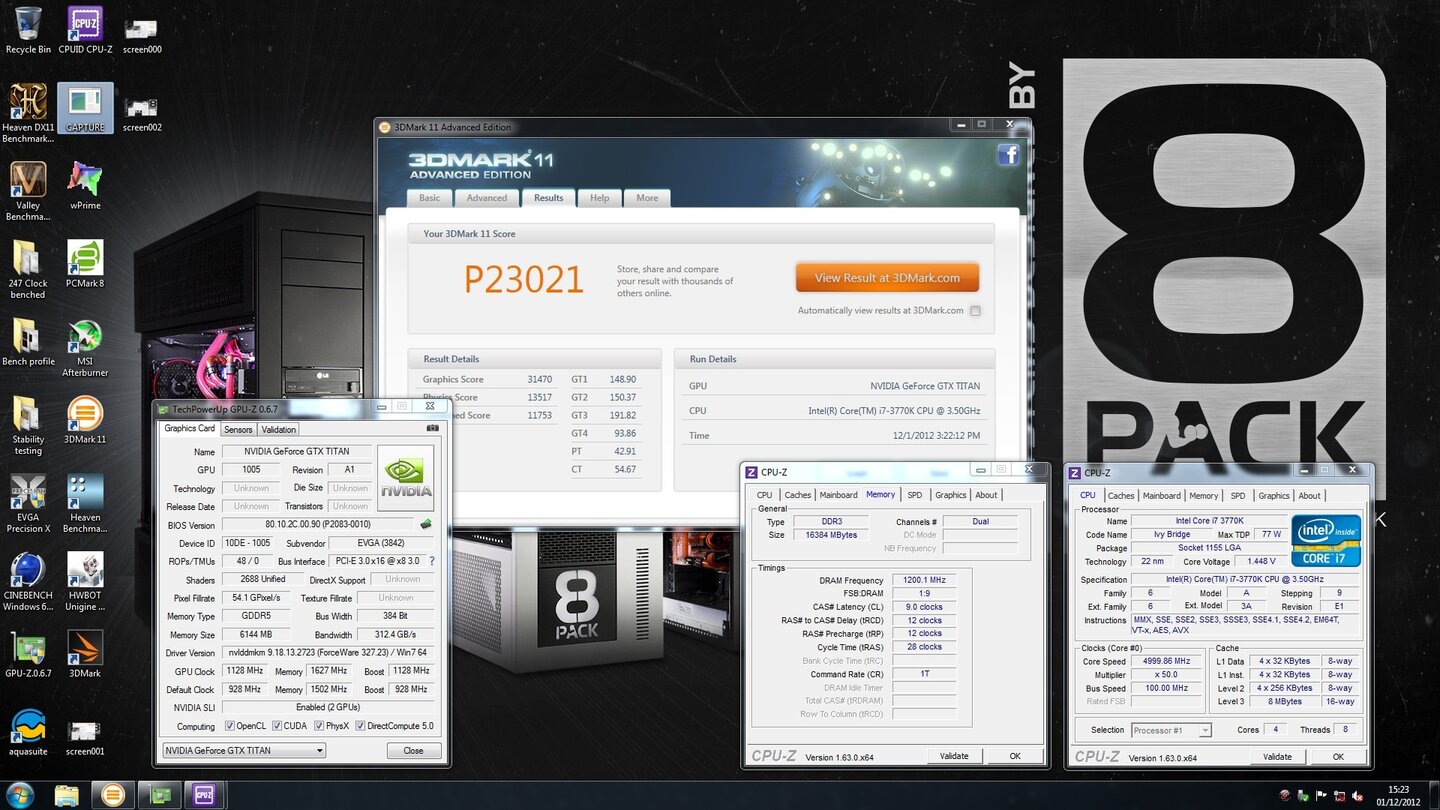The height and width of the screenshot is (810, 1440).
Task: Switch to the CPU-Z taskbar button
Action: coord(204,795)
